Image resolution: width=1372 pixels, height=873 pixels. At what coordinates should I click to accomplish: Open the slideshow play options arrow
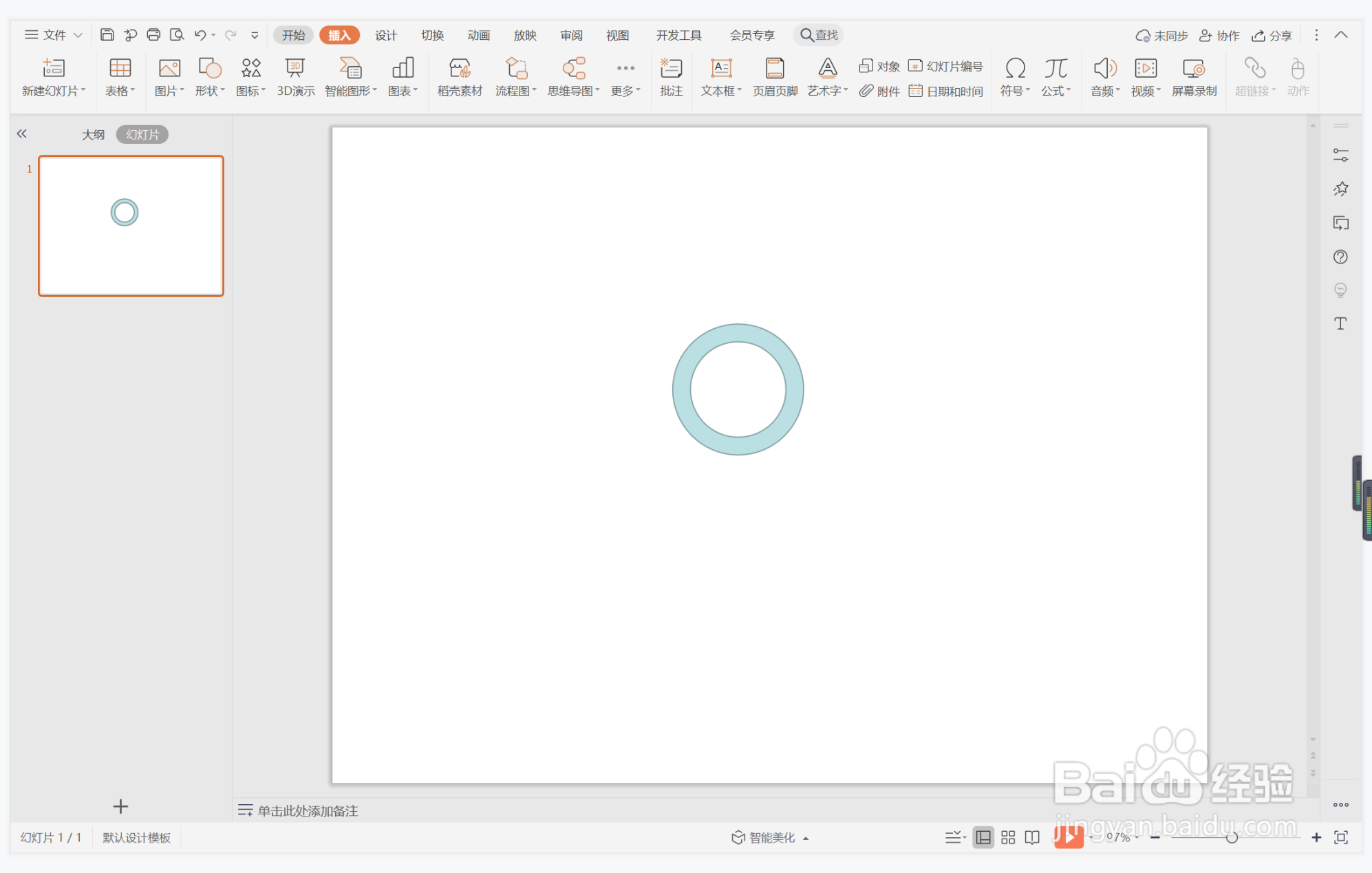(x=1091, y=837)
